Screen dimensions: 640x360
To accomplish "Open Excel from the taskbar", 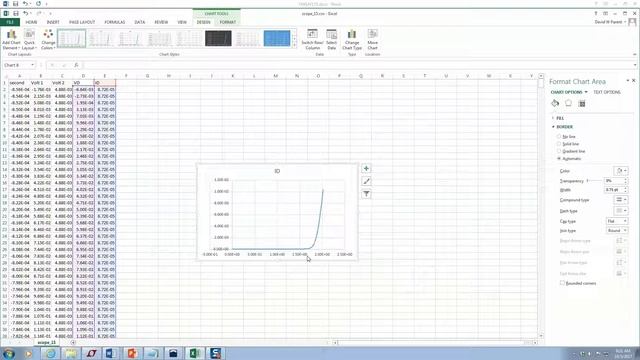I will [194, 353].
